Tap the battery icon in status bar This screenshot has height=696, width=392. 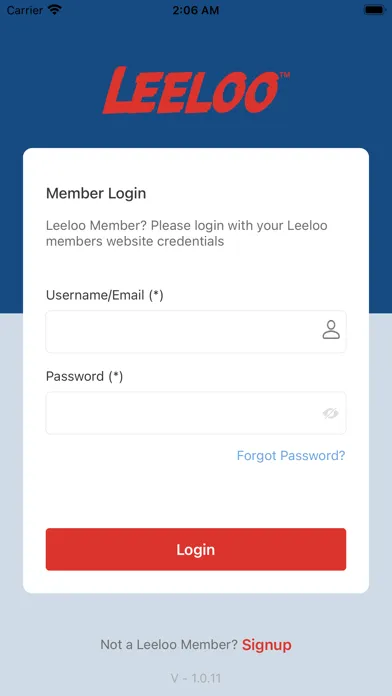[x=374, y=10]
